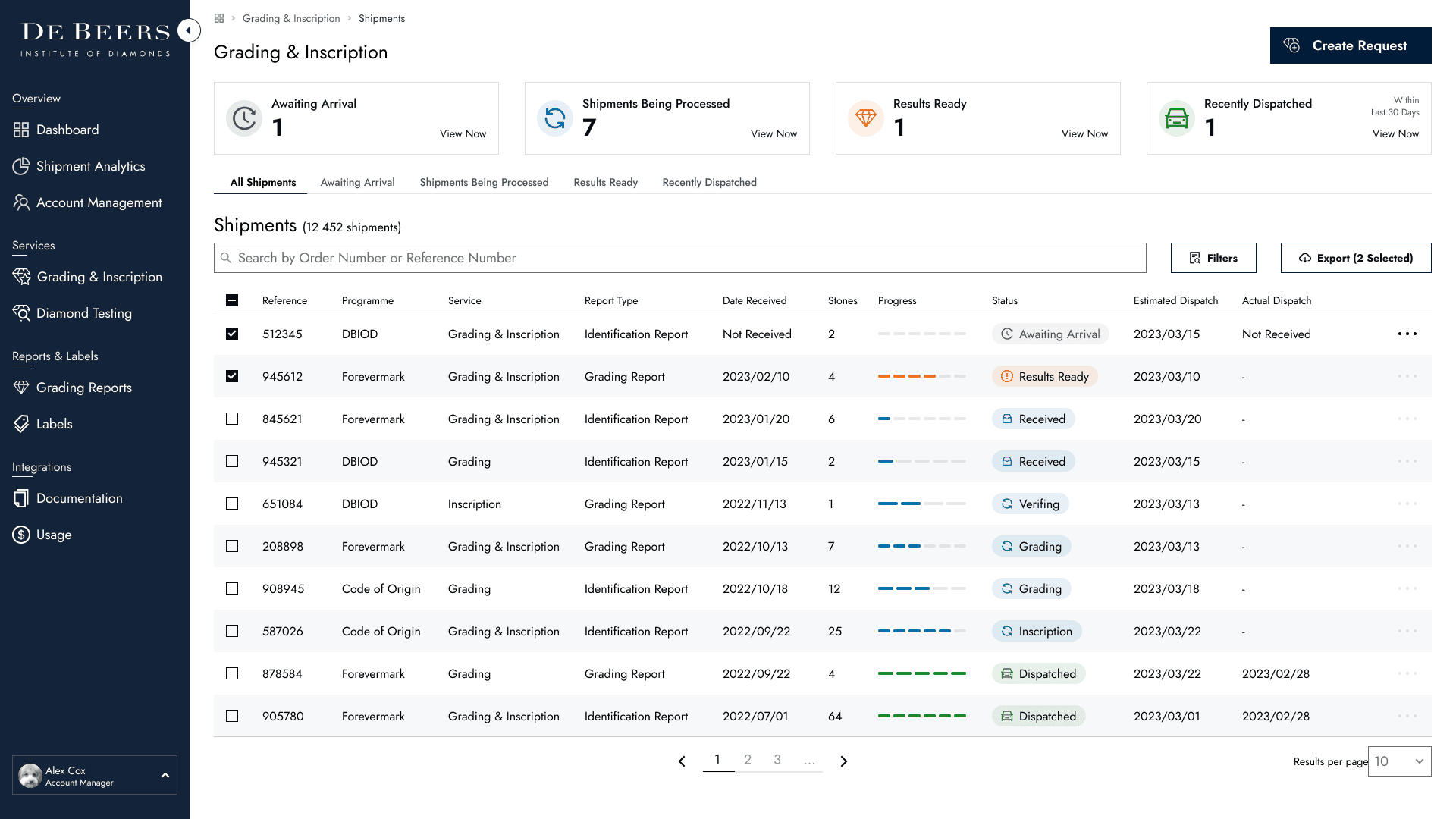
Task: Click the Usage dollar coin icon
Action: (x=21, y=535)
